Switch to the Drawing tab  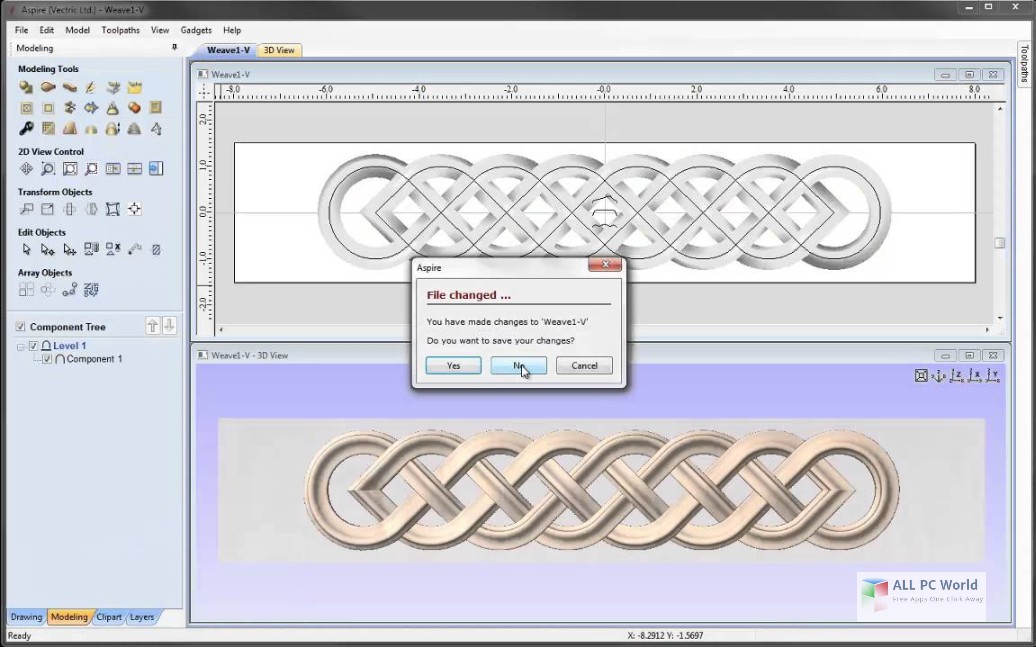26,617
